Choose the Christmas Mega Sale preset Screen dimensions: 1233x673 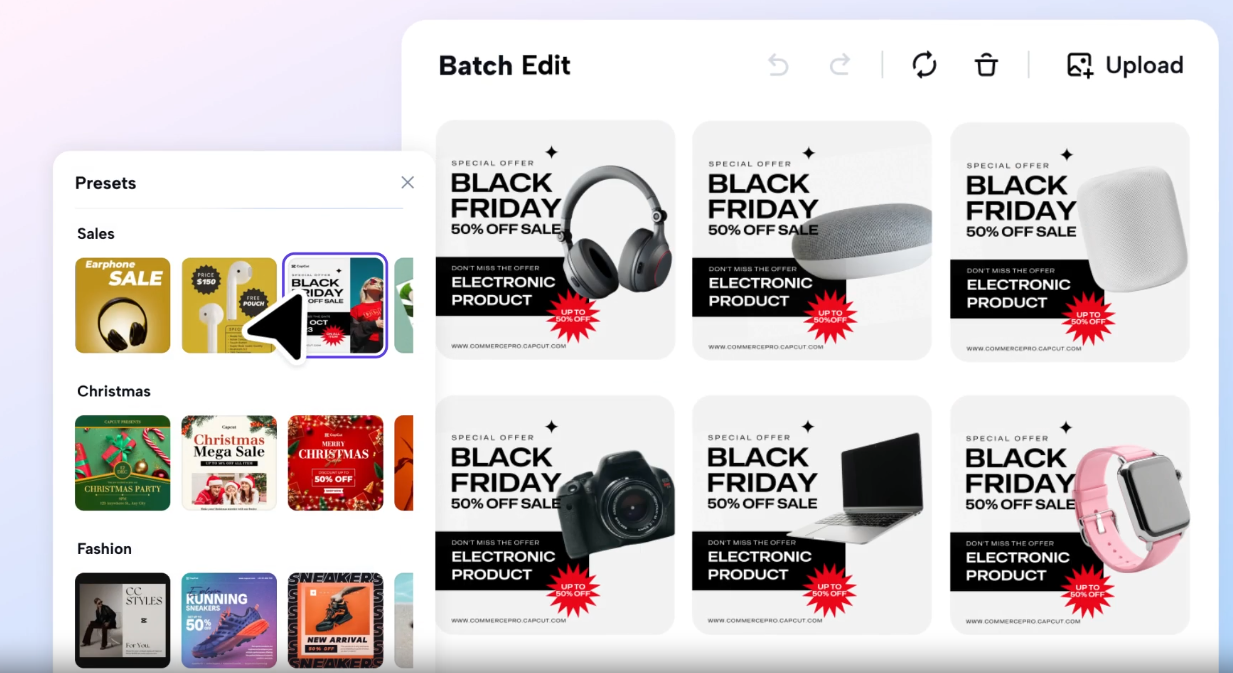coord(229,463)
